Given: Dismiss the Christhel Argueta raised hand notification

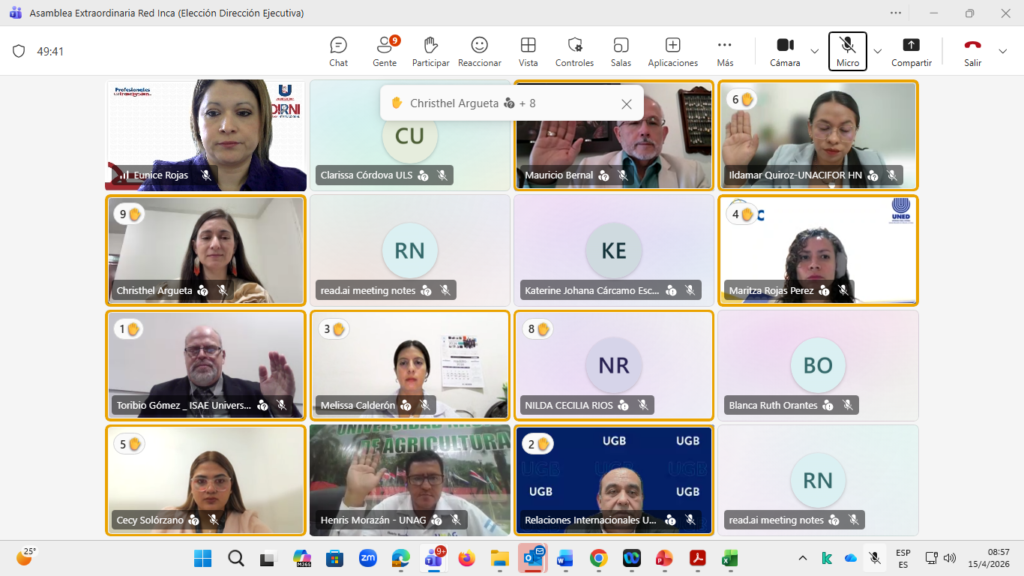Looking at the screenshot, I should click(626, 103).
